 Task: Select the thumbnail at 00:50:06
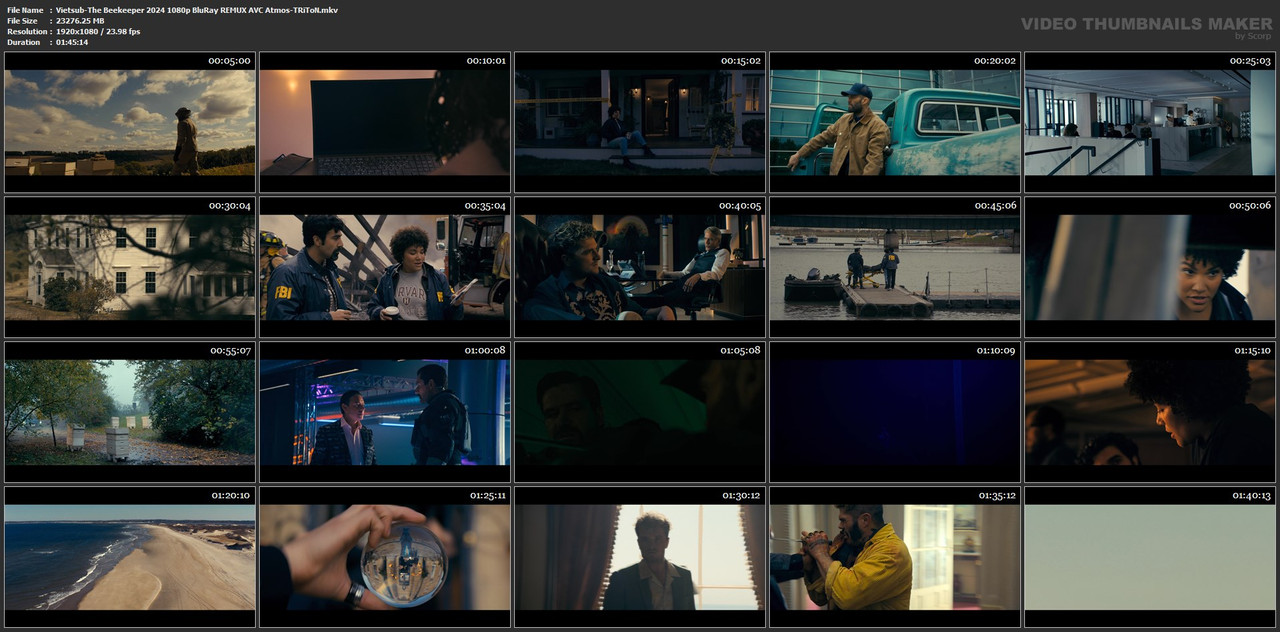[1150, 267]
